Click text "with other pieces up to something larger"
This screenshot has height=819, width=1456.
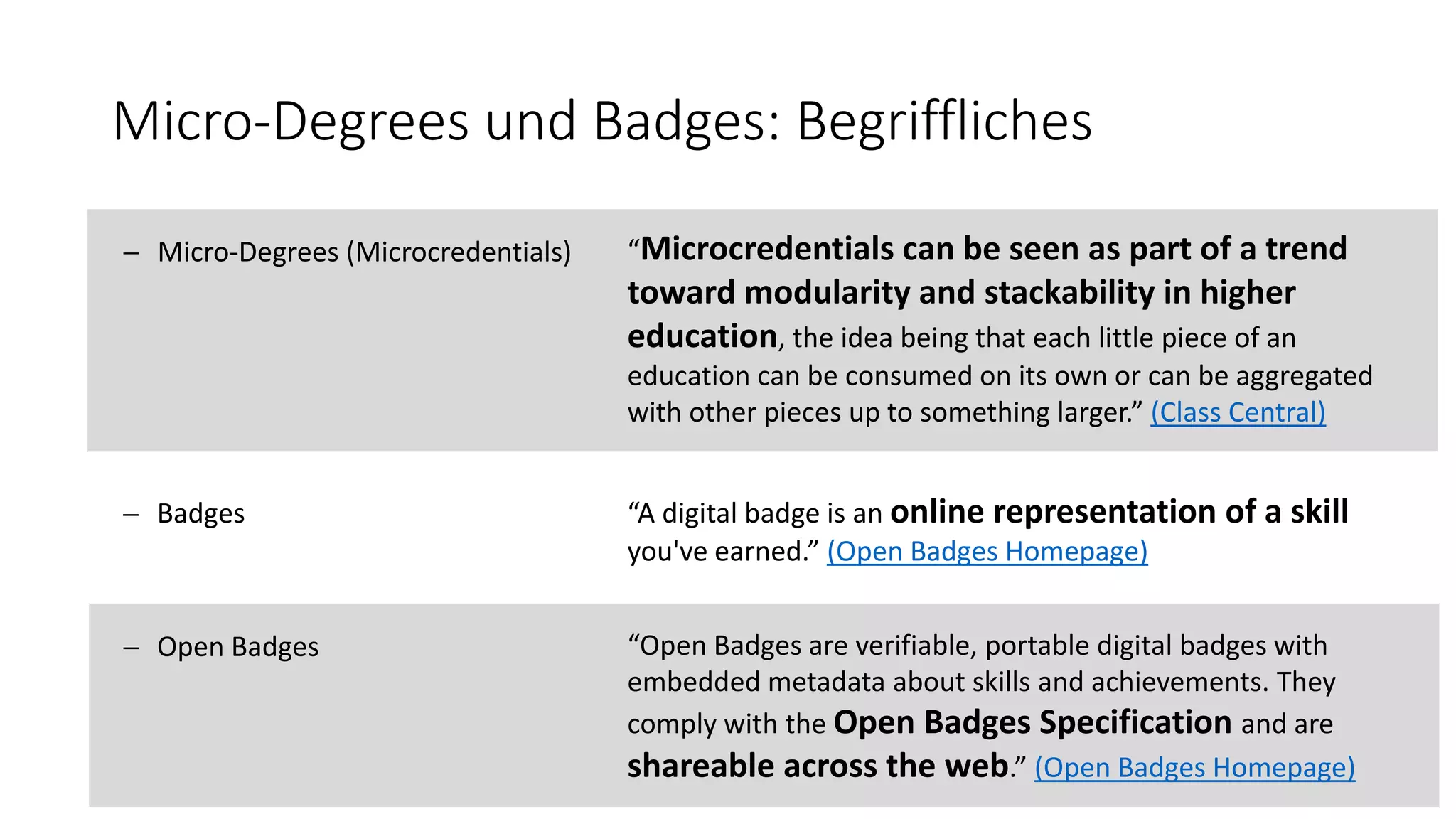(882, 413)
